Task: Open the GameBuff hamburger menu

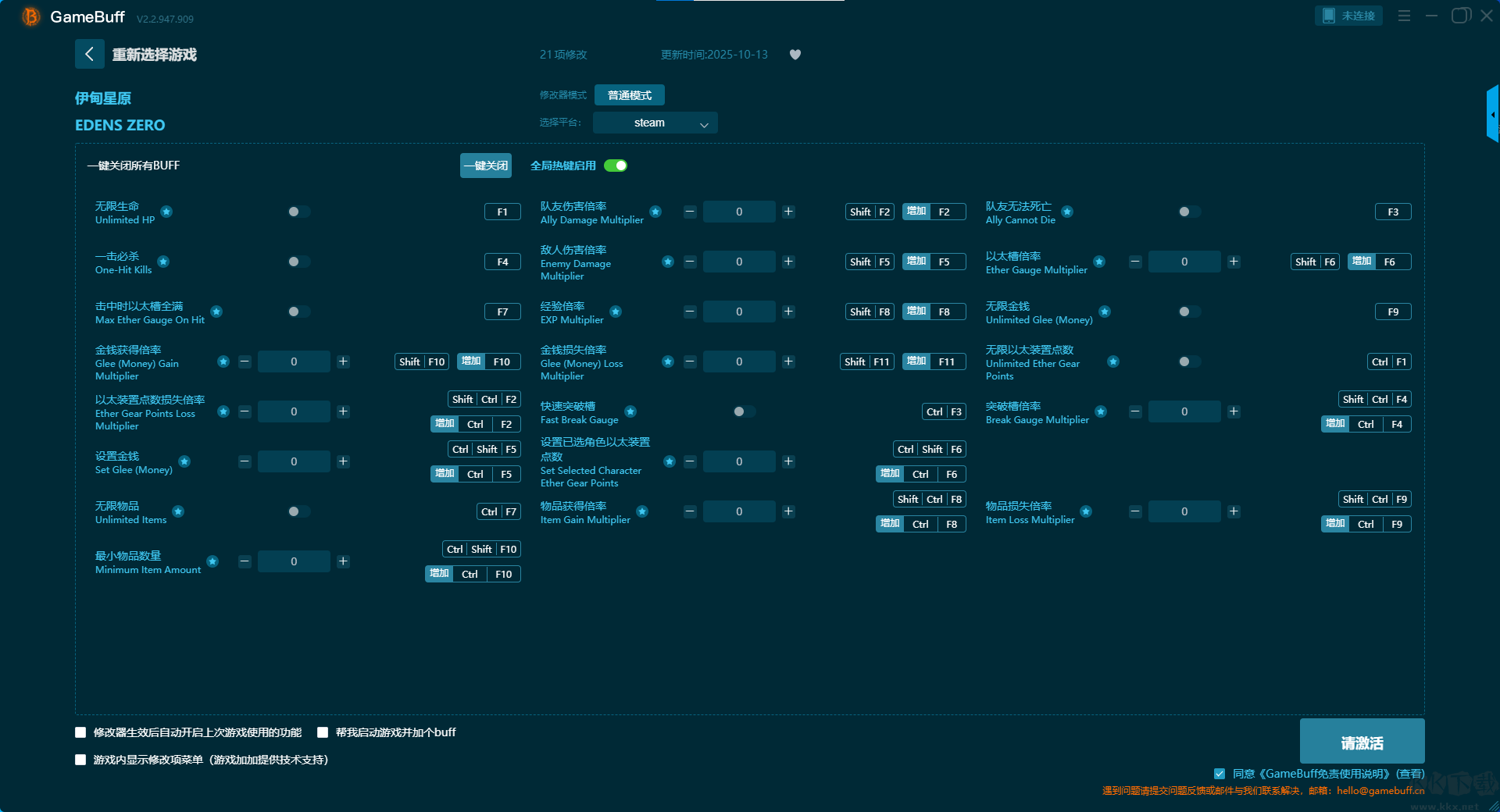Action: 1404,16
